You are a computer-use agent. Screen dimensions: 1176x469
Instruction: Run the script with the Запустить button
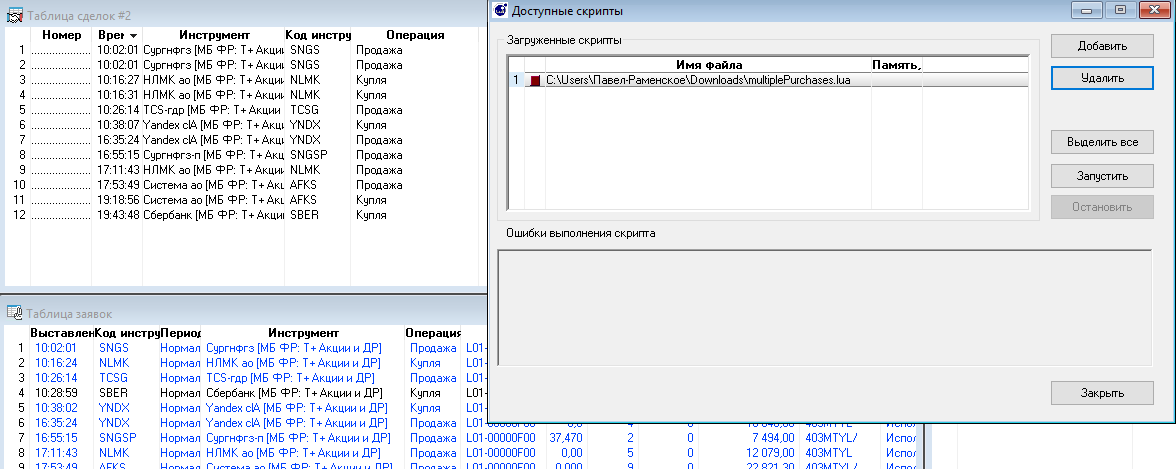(x=1102, y=176)
